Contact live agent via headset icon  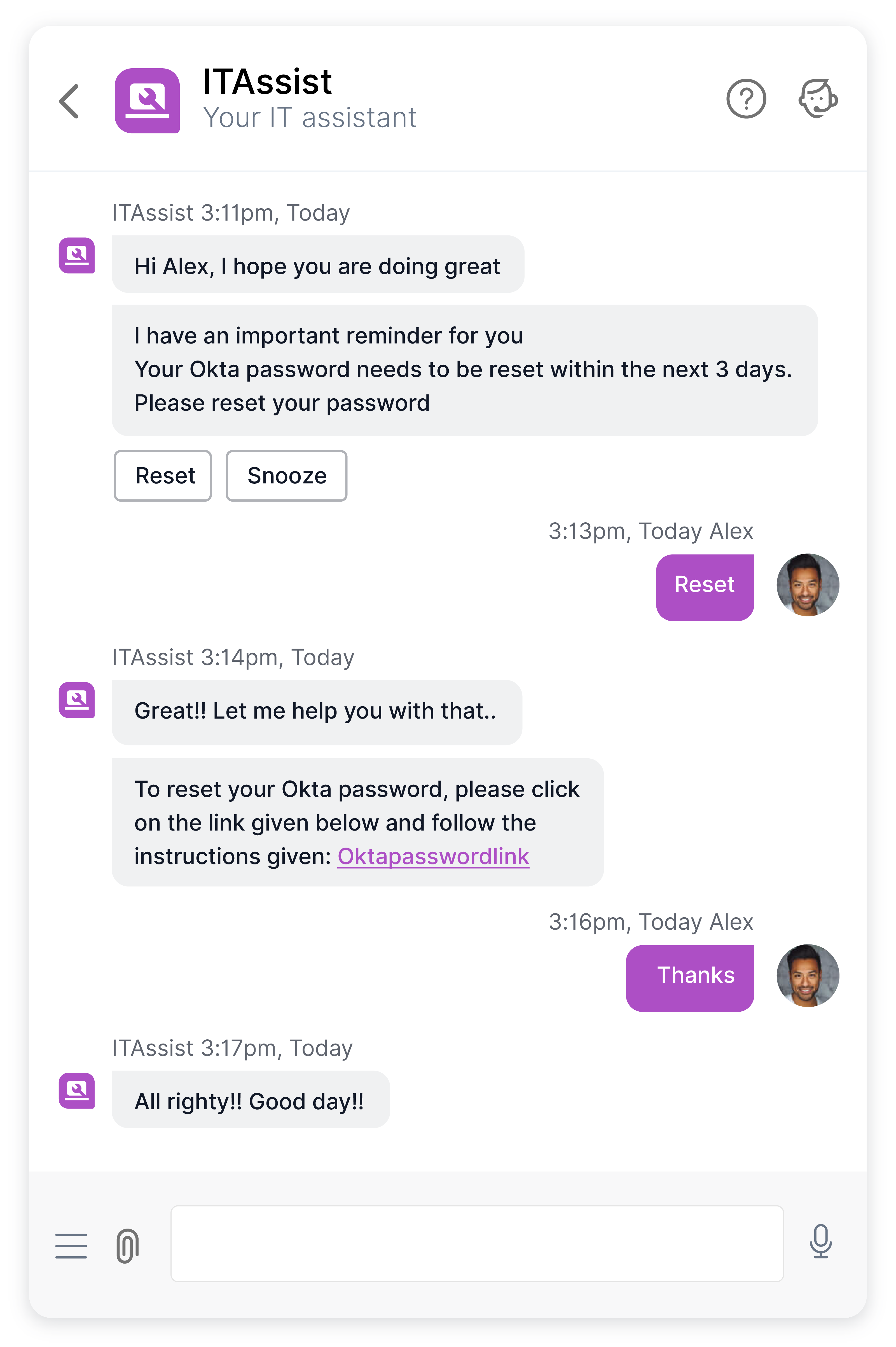click(x=818, y=99)
